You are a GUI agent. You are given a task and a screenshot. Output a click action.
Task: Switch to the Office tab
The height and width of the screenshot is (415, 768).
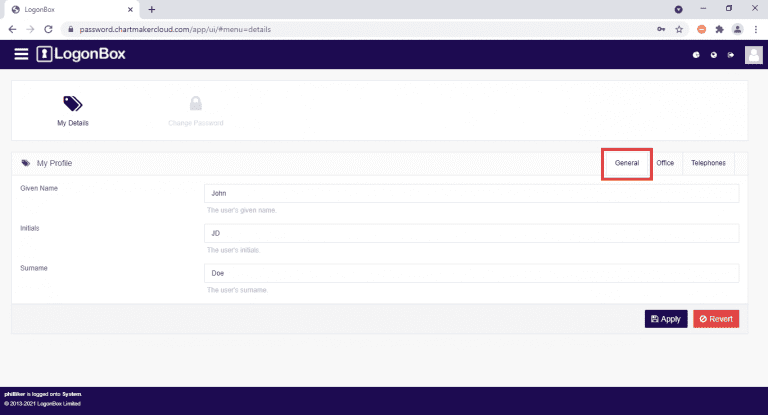(665, 163)
